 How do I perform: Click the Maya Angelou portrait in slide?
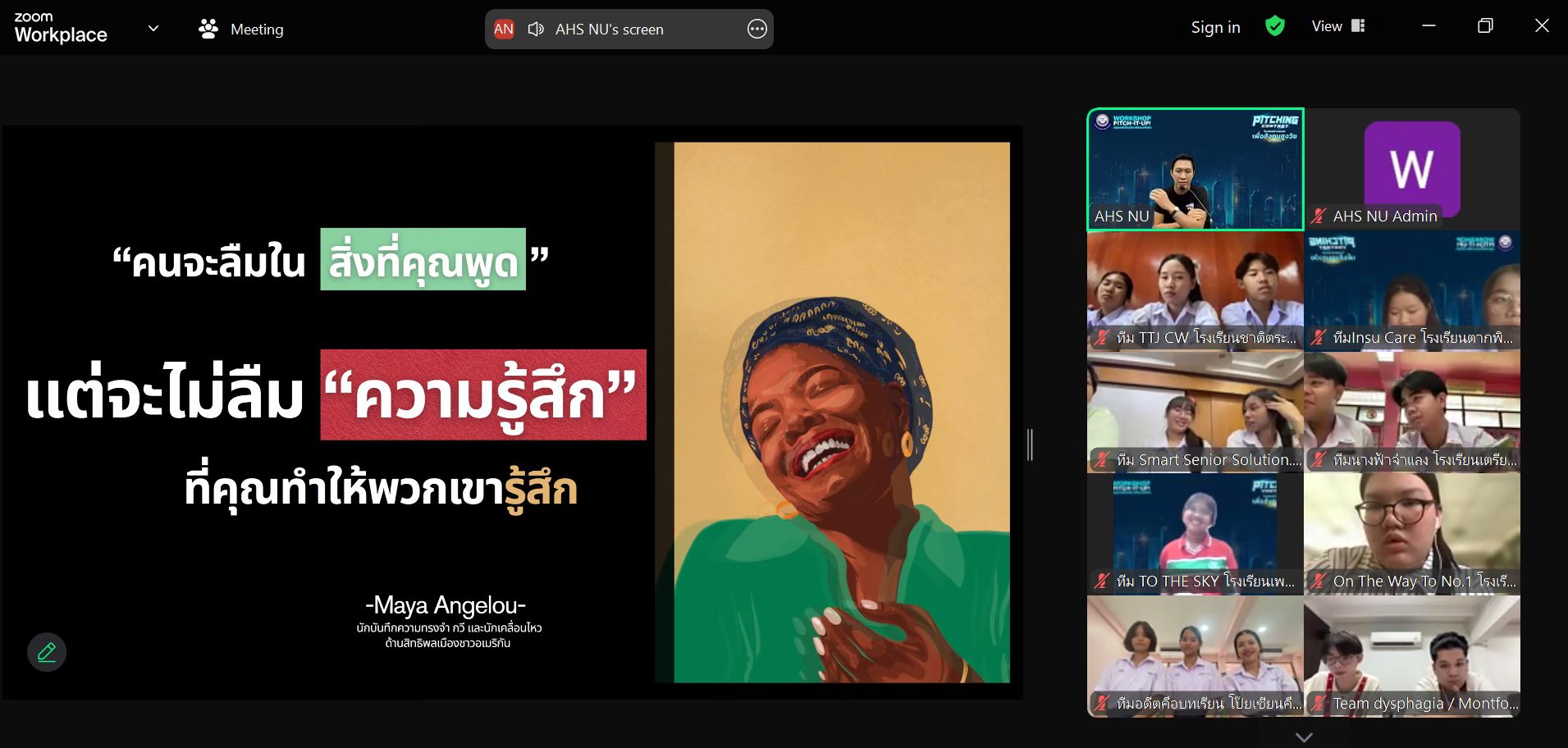point(833,413)
